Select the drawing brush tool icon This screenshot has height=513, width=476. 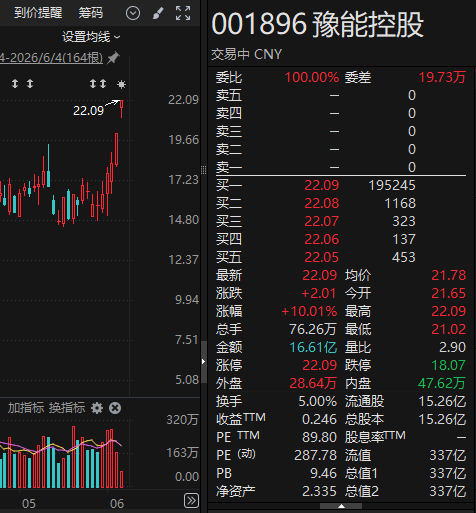tap(158, 14)
